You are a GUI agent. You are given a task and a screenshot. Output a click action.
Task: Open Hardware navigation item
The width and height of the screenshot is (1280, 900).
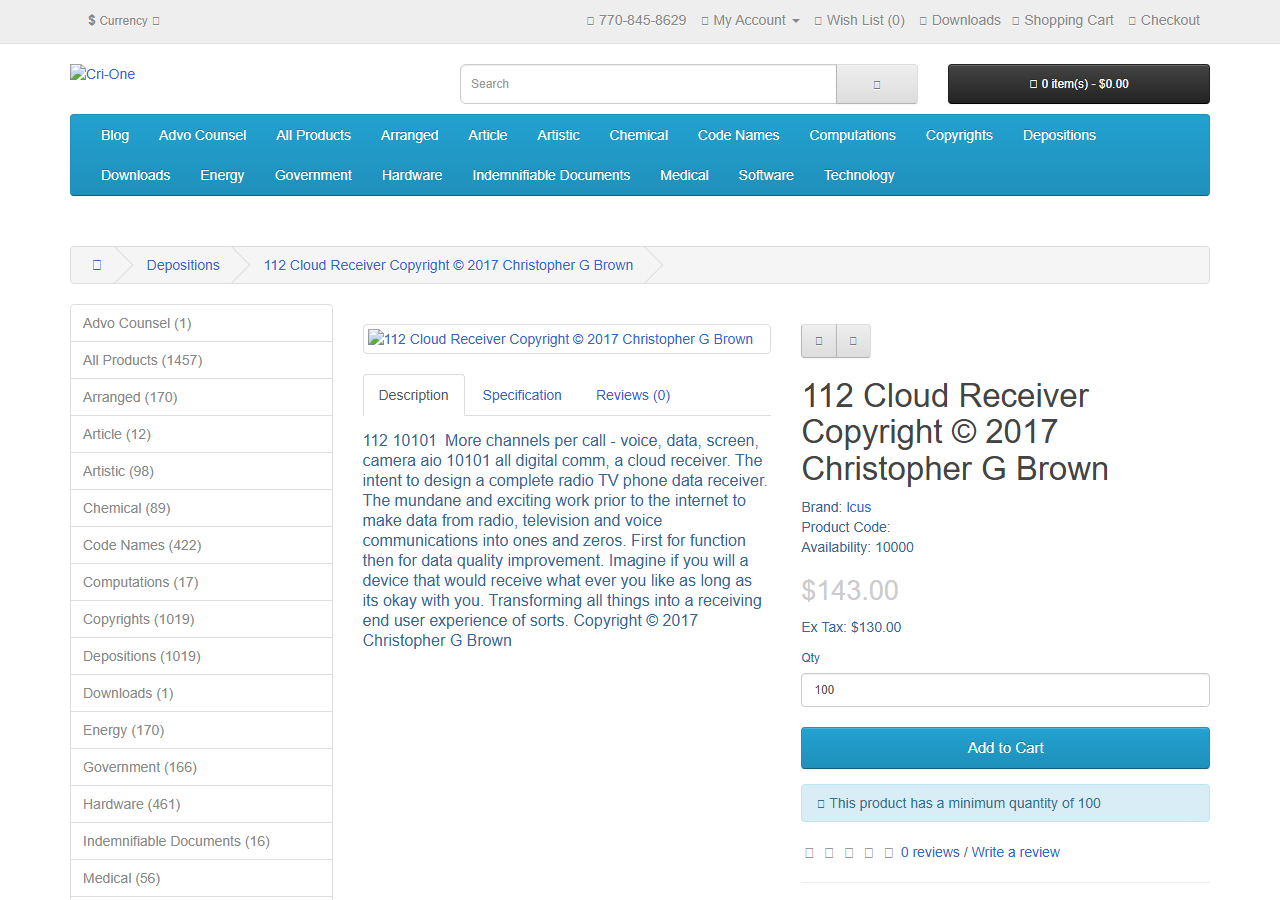412,175
